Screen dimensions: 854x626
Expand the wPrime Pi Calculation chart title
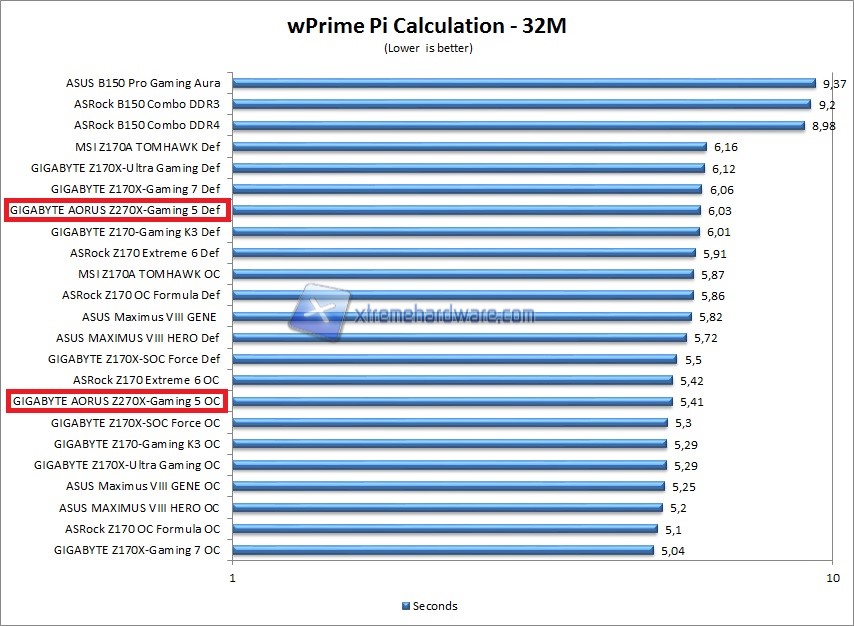click(427, 26)
